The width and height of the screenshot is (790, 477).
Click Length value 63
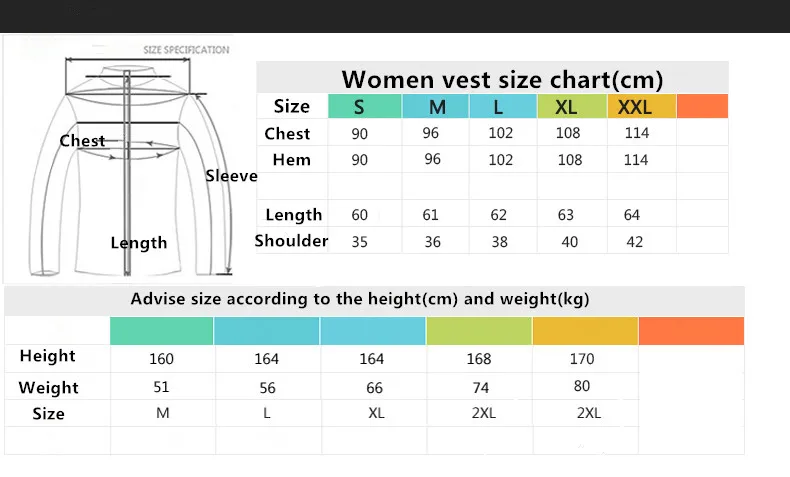click(x=566, y=215)
